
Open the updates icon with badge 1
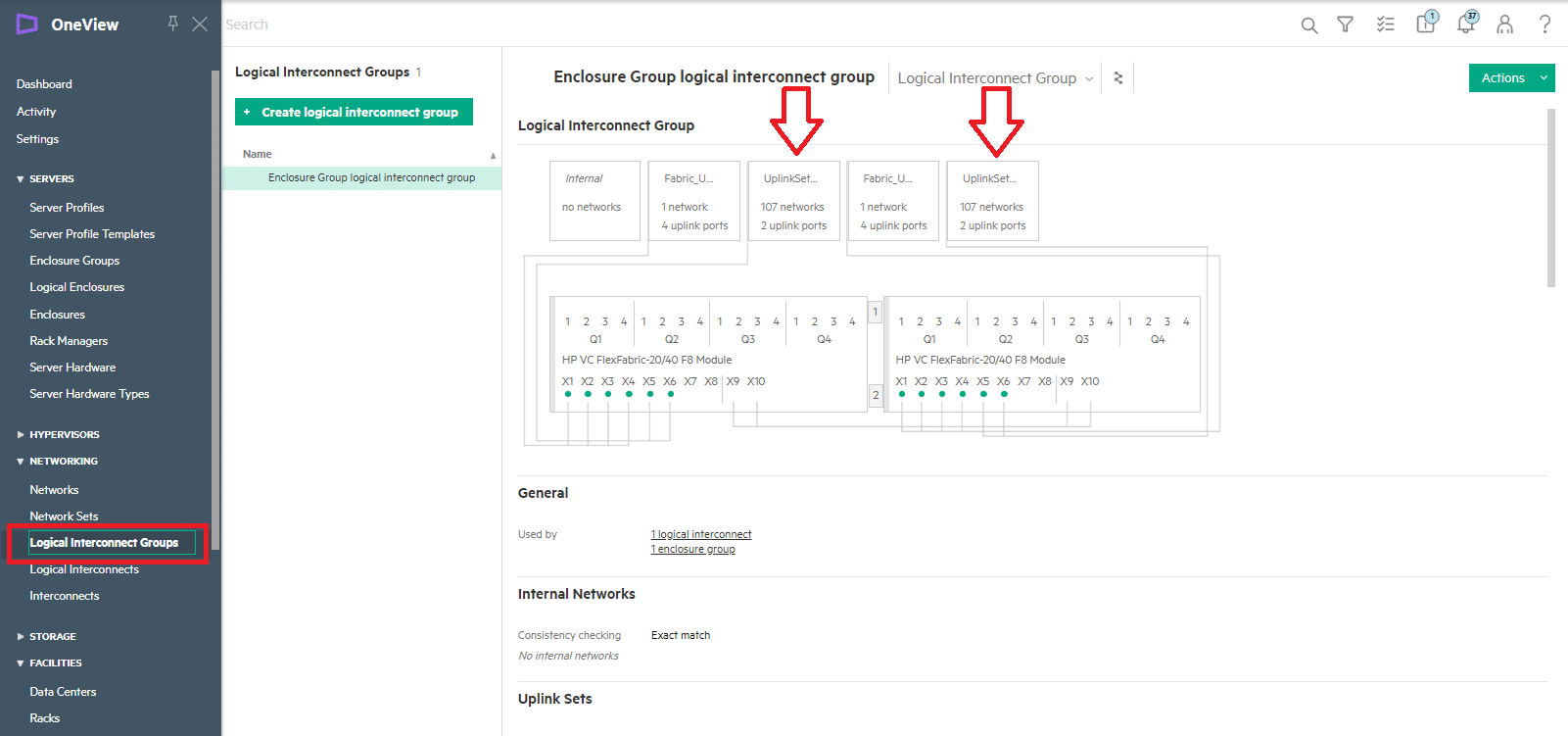tap(1427, 23)
